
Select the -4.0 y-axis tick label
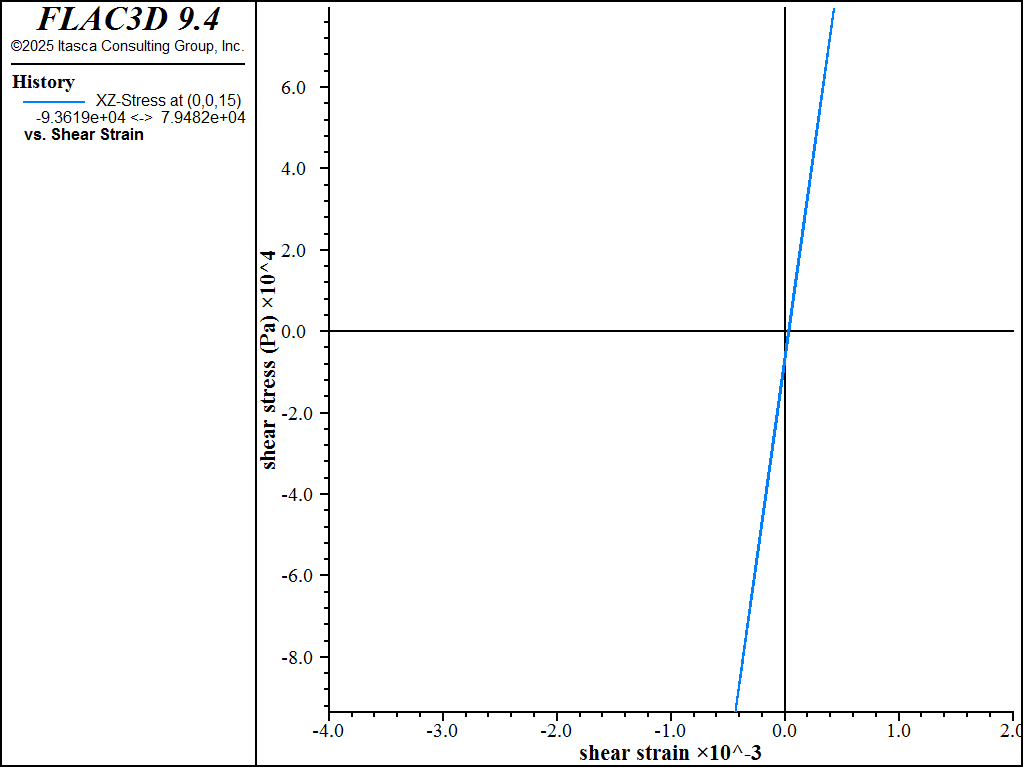point(301,495)
